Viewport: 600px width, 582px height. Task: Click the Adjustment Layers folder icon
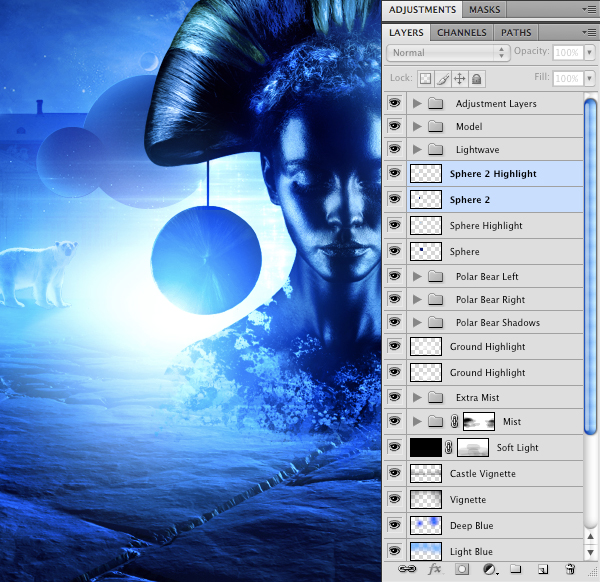click(435, 103)
